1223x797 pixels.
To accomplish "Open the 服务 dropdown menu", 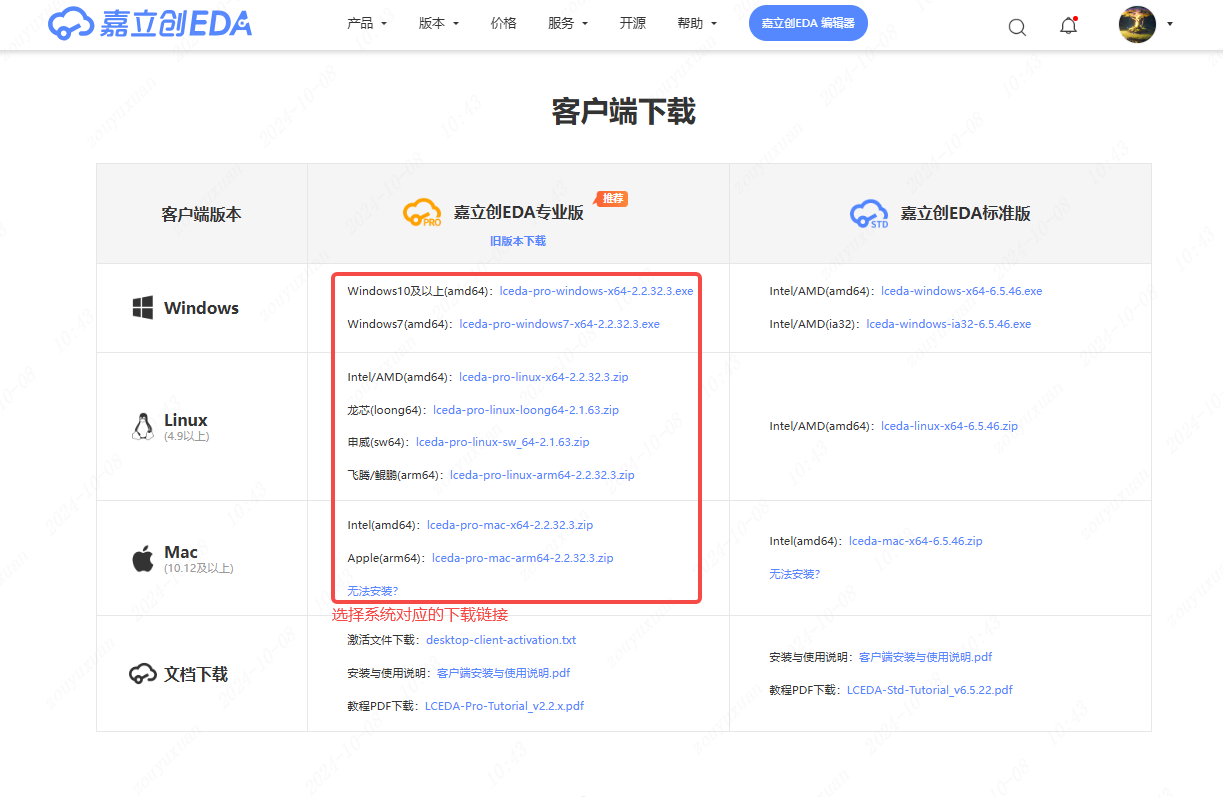I will click(x=568, y=24).
